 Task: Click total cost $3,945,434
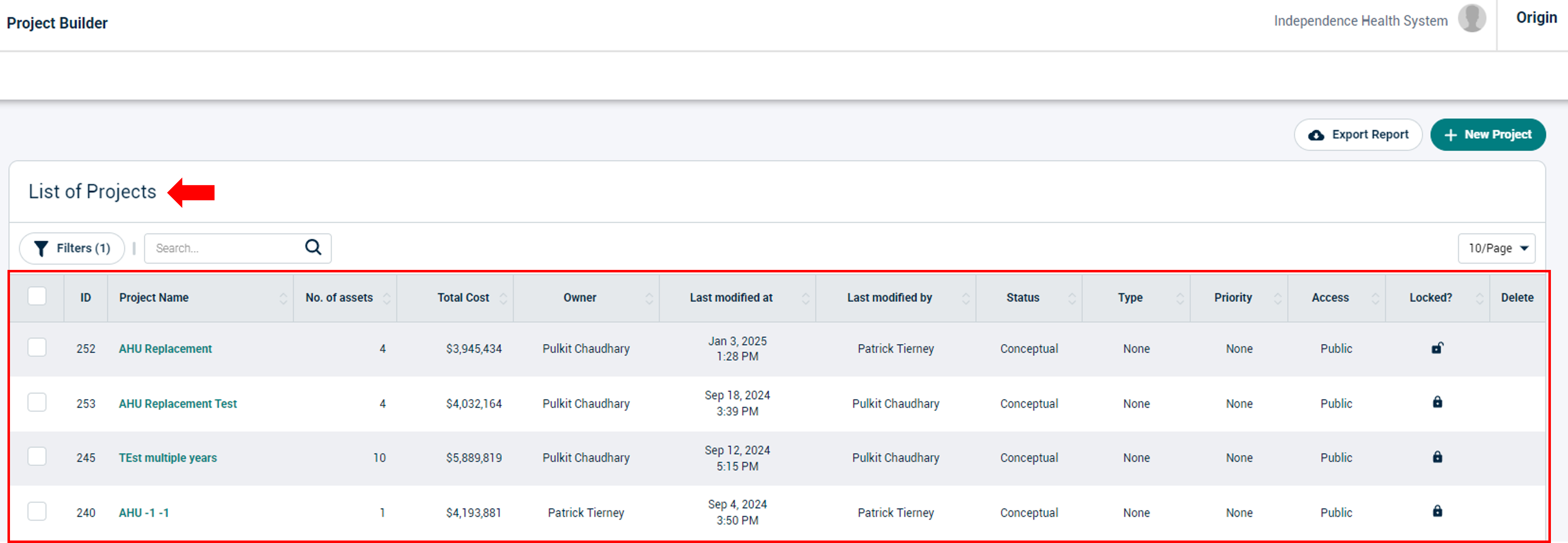click(474, 349)
